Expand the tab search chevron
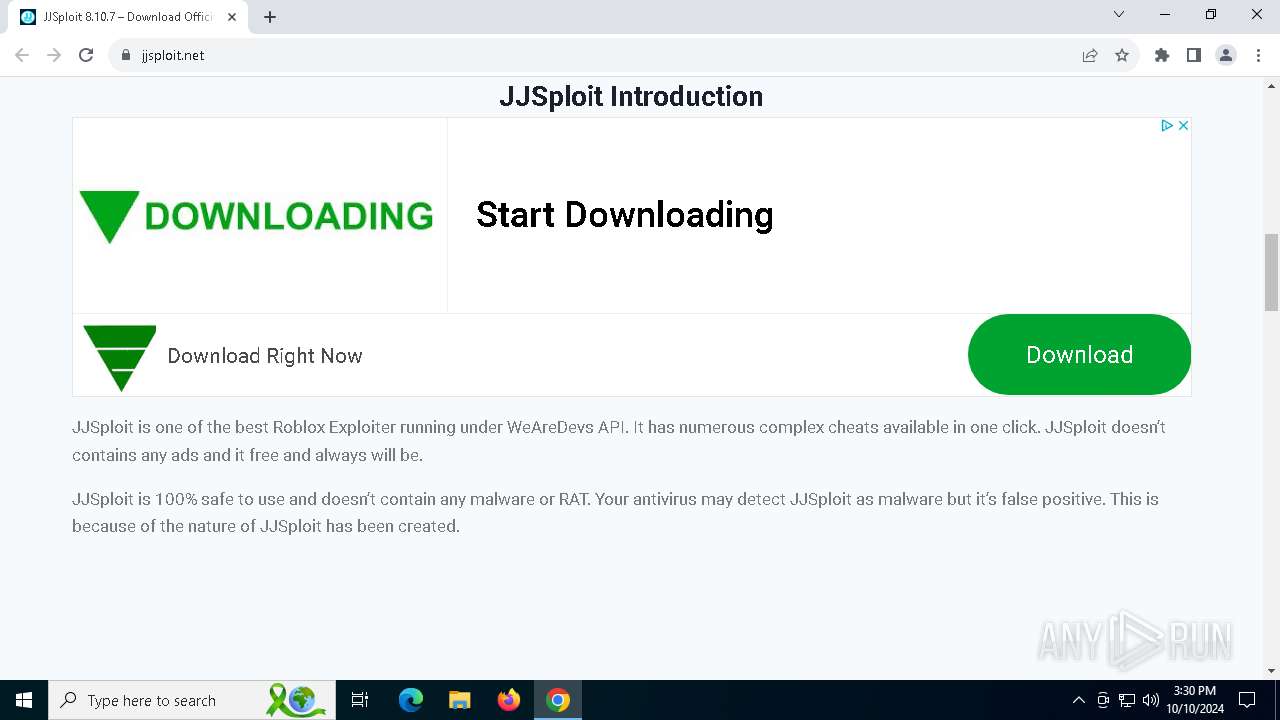 click(x=1119, y=15)
